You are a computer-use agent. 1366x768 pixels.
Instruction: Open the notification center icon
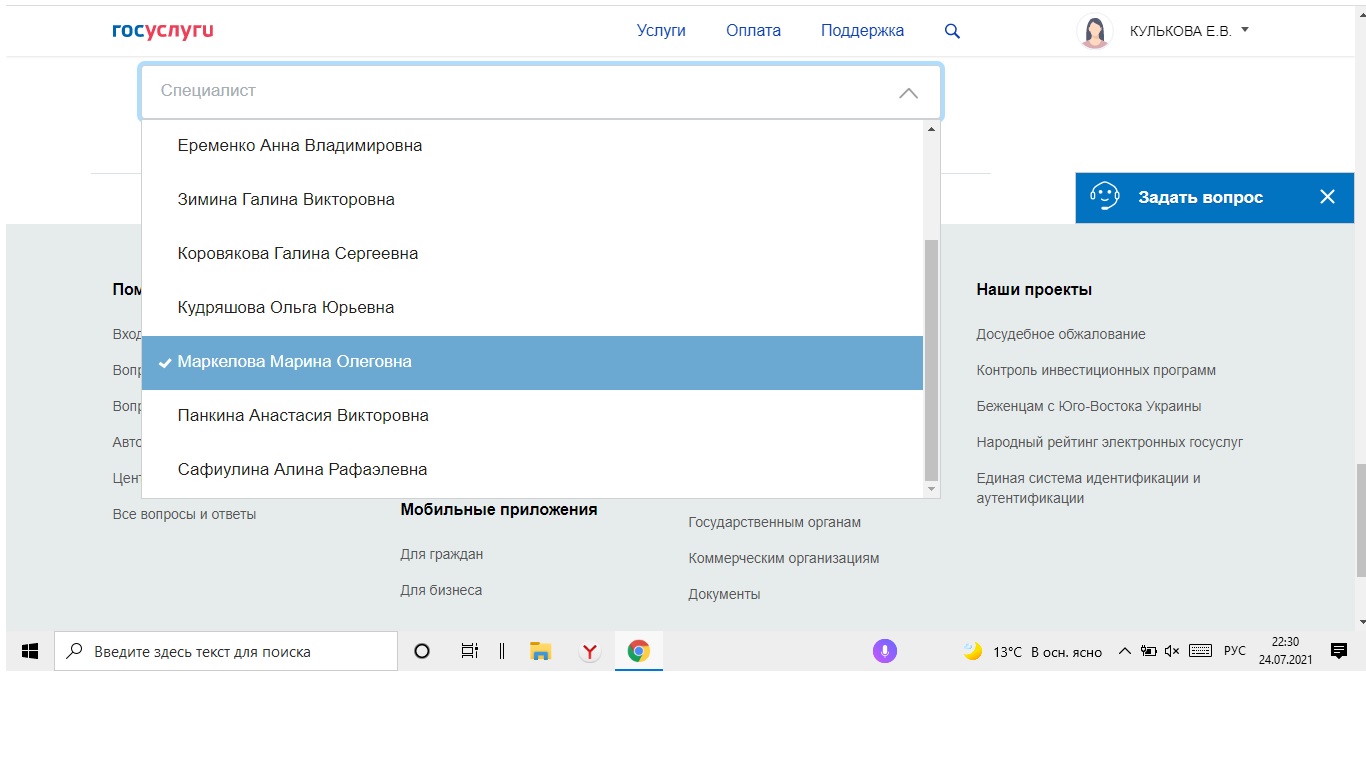pos(1339,651)
